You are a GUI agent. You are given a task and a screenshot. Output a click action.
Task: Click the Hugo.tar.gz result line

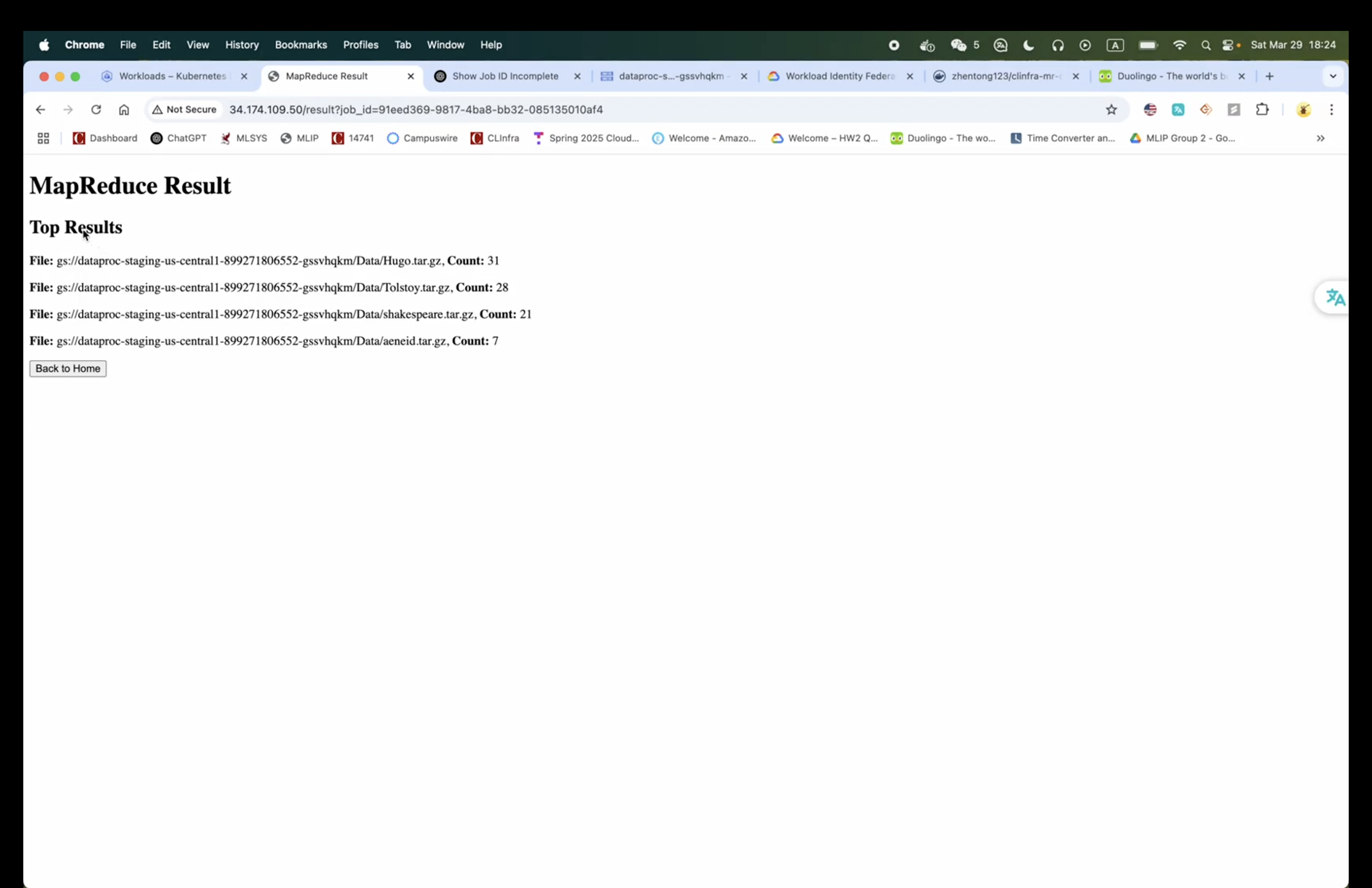click(265, 261)
